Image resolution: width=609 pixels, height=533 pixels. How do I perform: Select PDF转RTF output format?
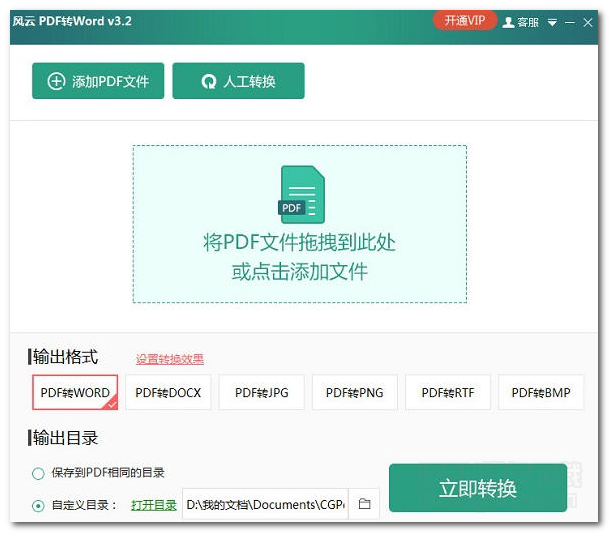click(x=448, y=392)
